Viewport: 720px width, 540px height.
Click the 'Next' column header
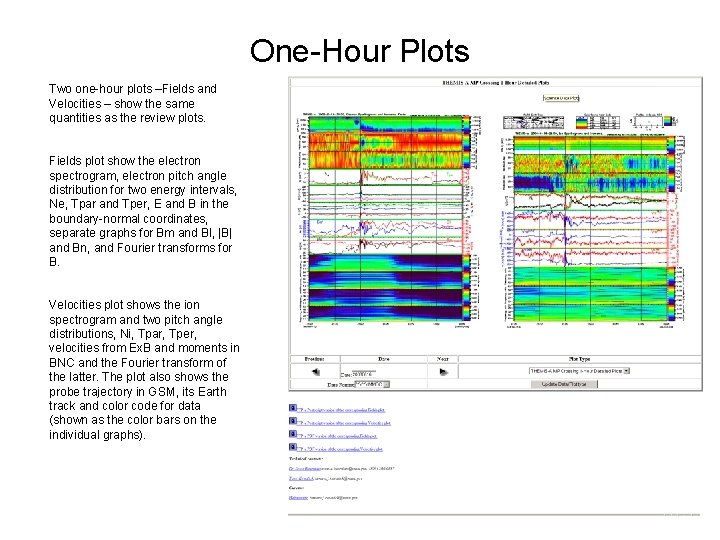[443, 359]
